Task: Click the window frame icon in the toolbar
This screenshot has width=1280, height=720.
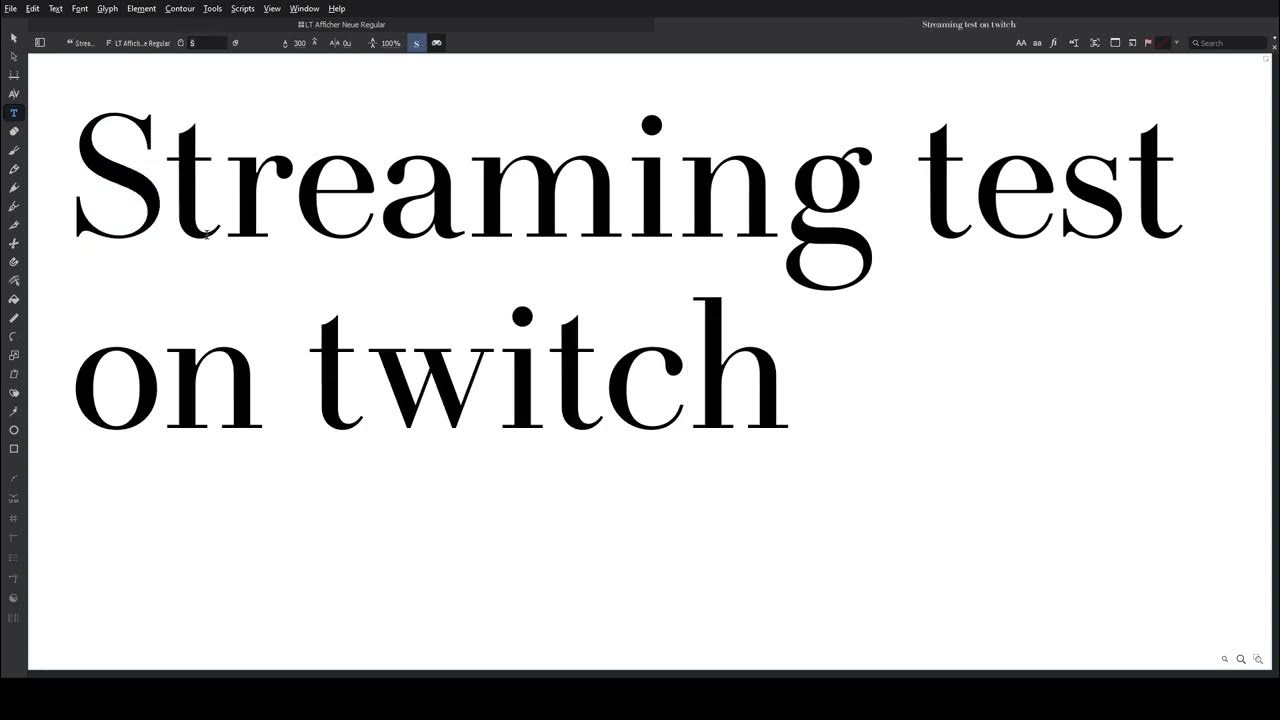Action: 1115,43
